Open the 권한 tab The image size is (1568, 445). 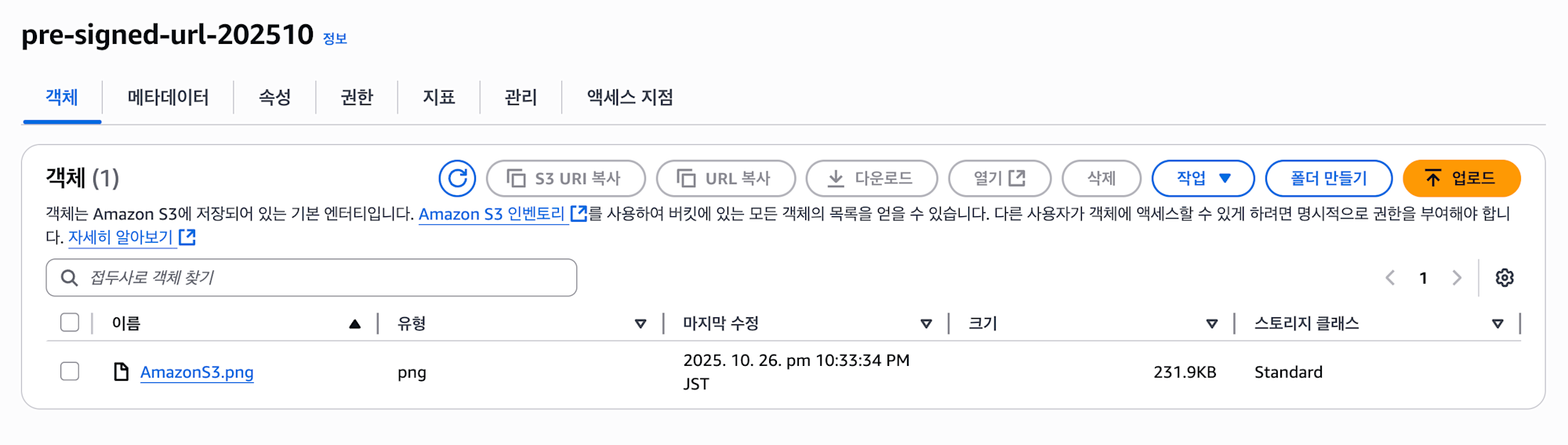357,97
